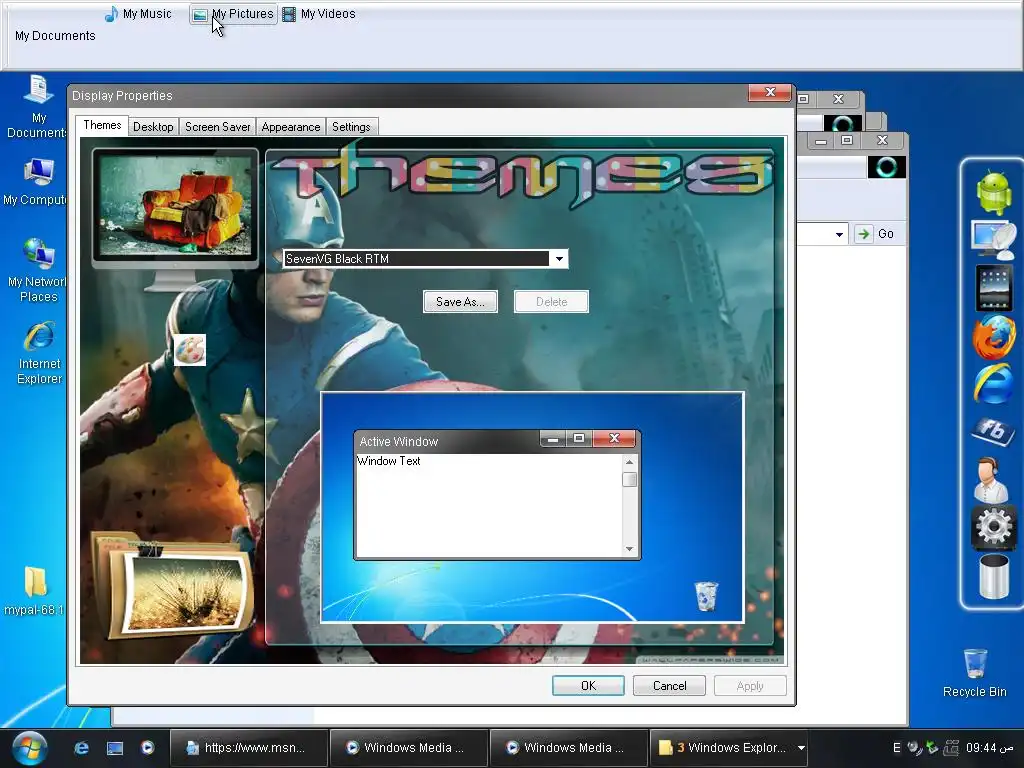The image size is (1024, 768).
Task: Click the Delete button
Action: point(551,302)
